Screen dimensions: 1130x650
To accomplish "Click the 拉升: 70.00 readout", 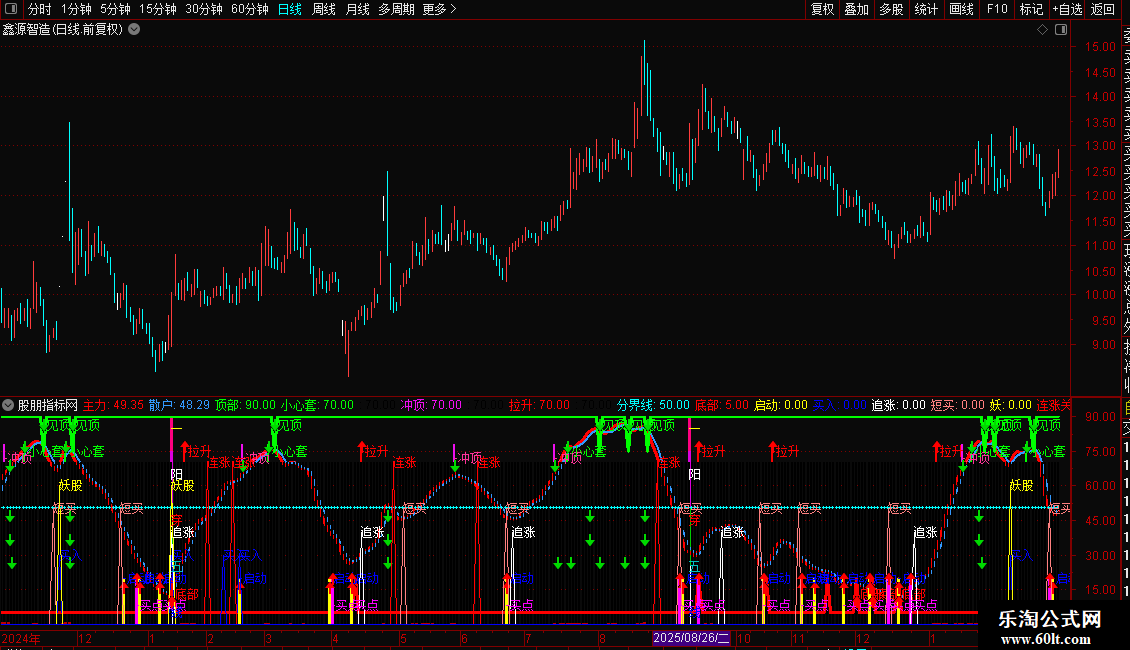I will pyautogui.click(x=539, y=406).
